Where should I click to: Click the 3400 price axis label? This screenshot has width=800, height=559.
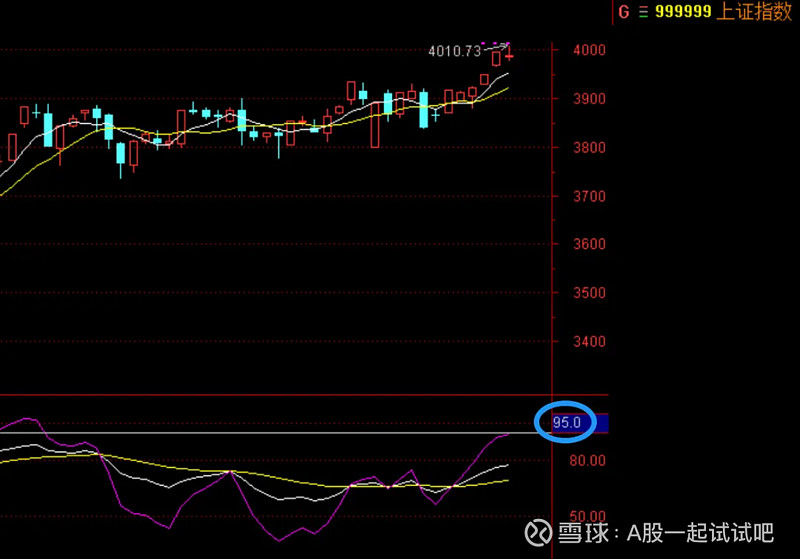pos(589,341)
